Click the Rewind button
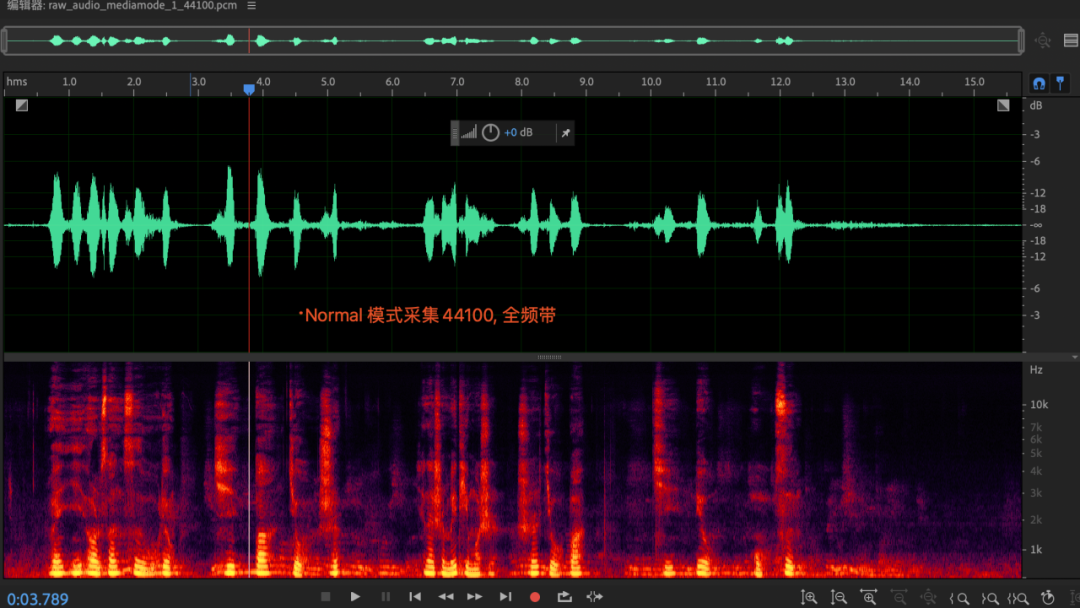The image size is (1080, 608). coord(445,597)
